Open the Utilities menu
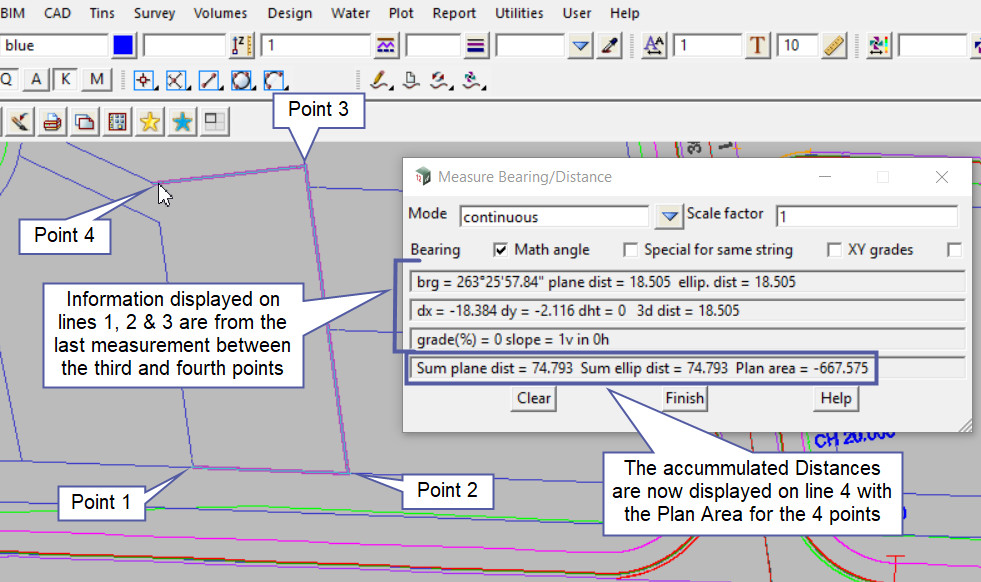The width and height of the screenshot is (981, 582). [519, 13]
